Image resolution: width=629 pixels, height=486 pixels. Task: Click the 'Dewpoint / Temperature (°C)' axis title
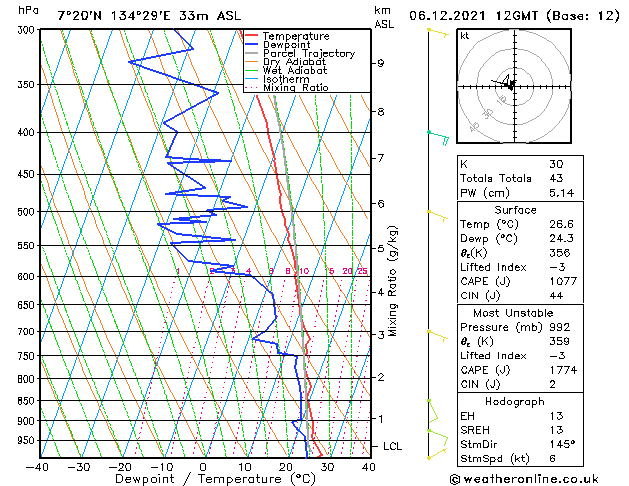(x=215, y=479)
